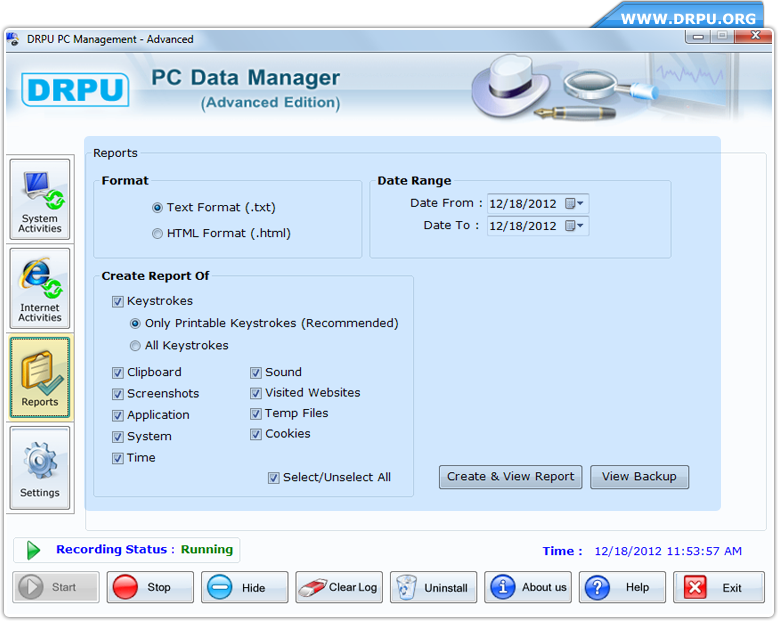Click the View Backup button
This screenshot has width=778, height=621.
[x=640, y=477]
